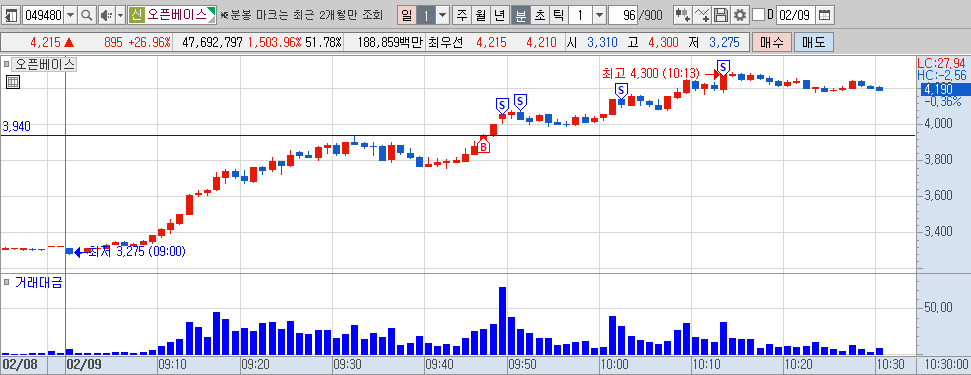Click the 매도 sell button
Image resolution: width=971 pixels, height=375 pixels.
(x=814, y=43)
